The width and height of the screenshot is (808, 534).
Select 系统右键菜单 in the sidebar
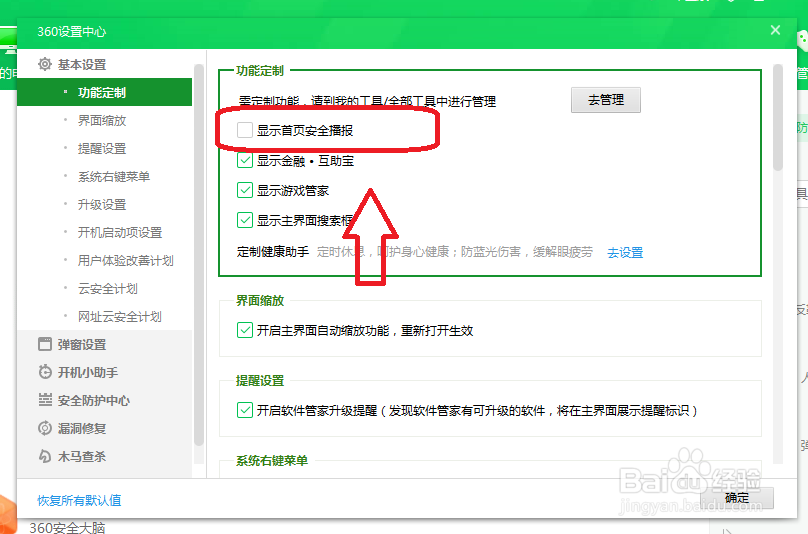point(114,177)
